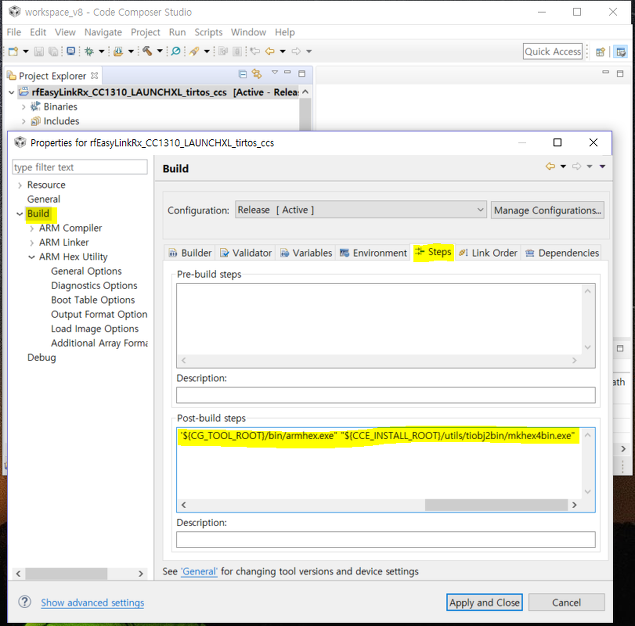This screenshot has height=626, width=635.
Task: Collapse the rfEasyLinkRx project node
Action: (x=12, y=92)
